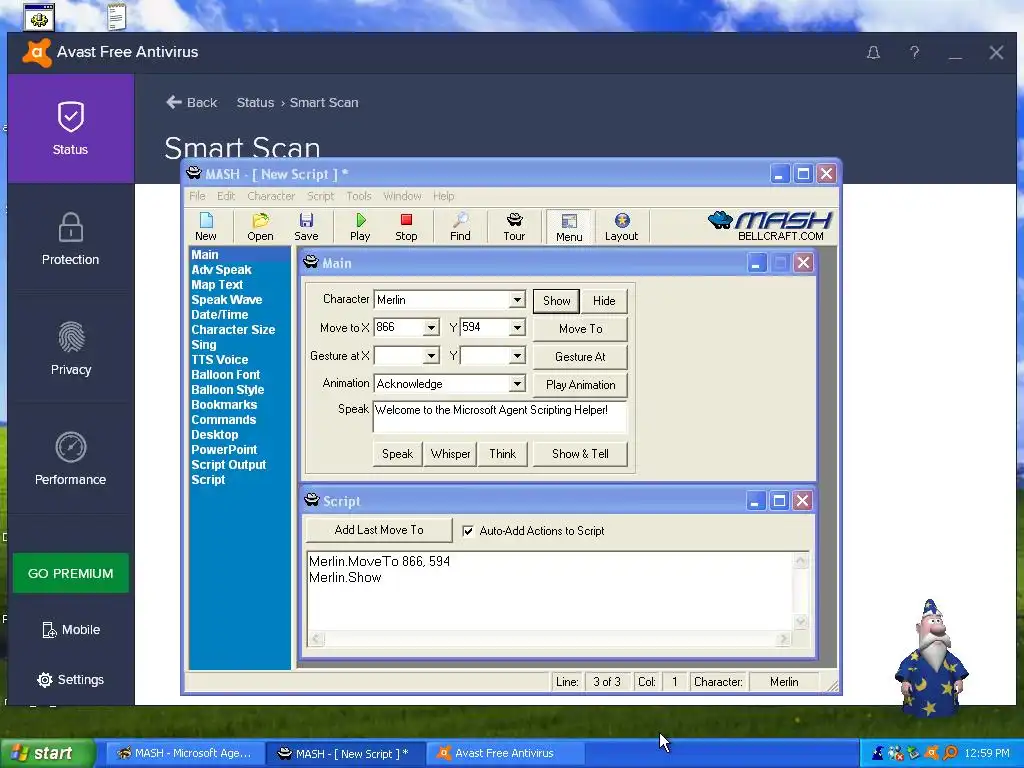Click the Play Animation button

pyautogui.click(x=581, y=385)
